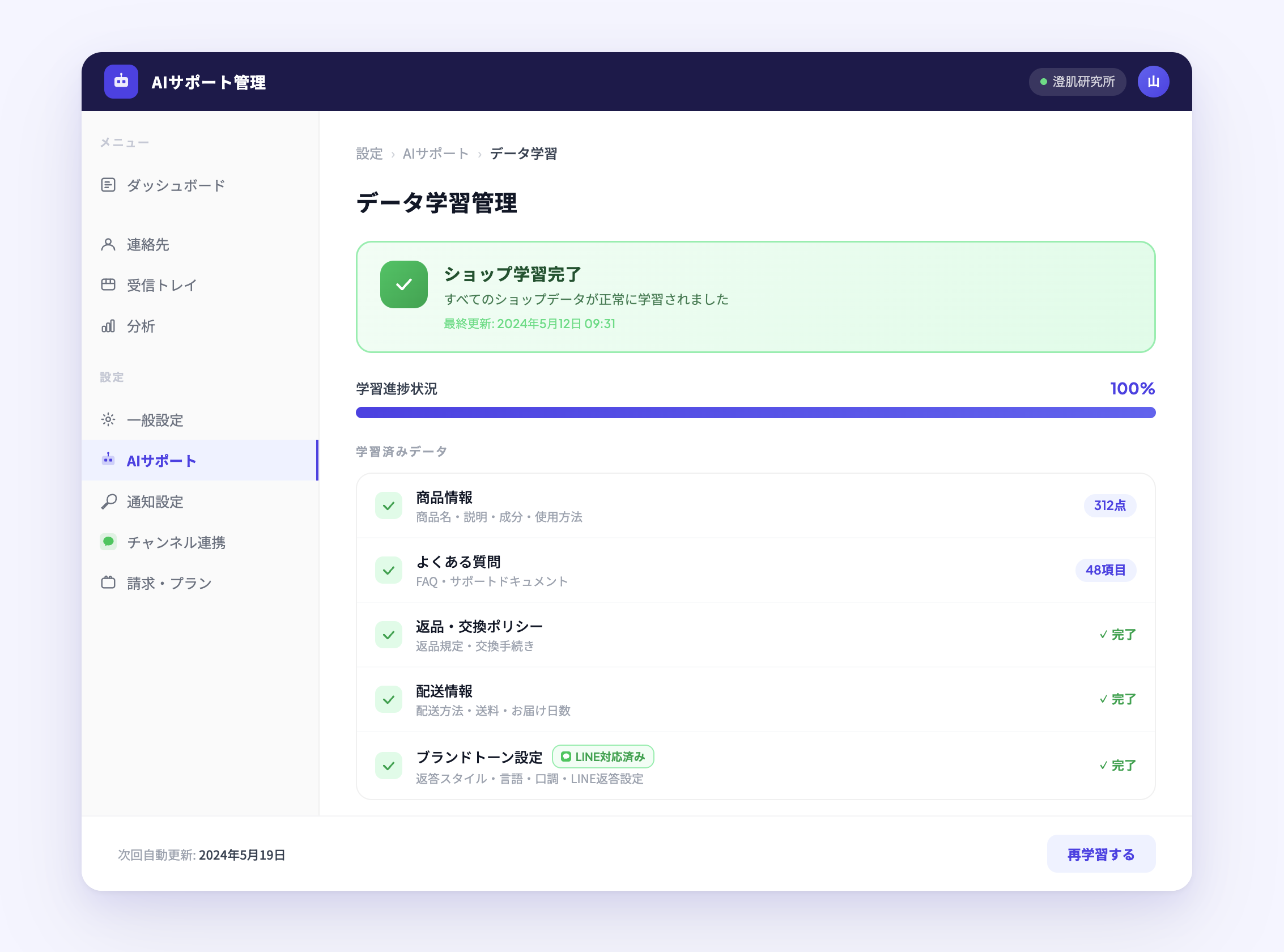Click the 最終更新 timestamp text
1284x952 pixels.
pyautogui.click(x=529, y=324)
